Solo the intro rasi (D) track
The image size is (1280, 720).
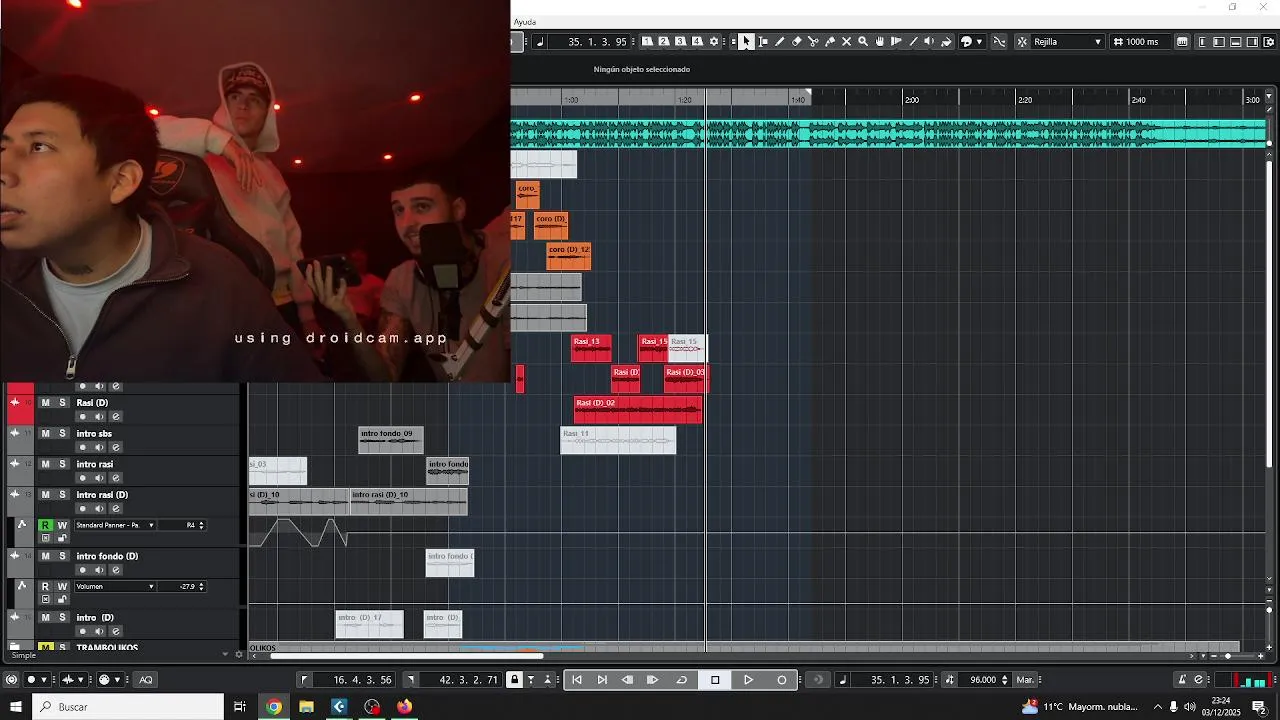click(62, 495)
